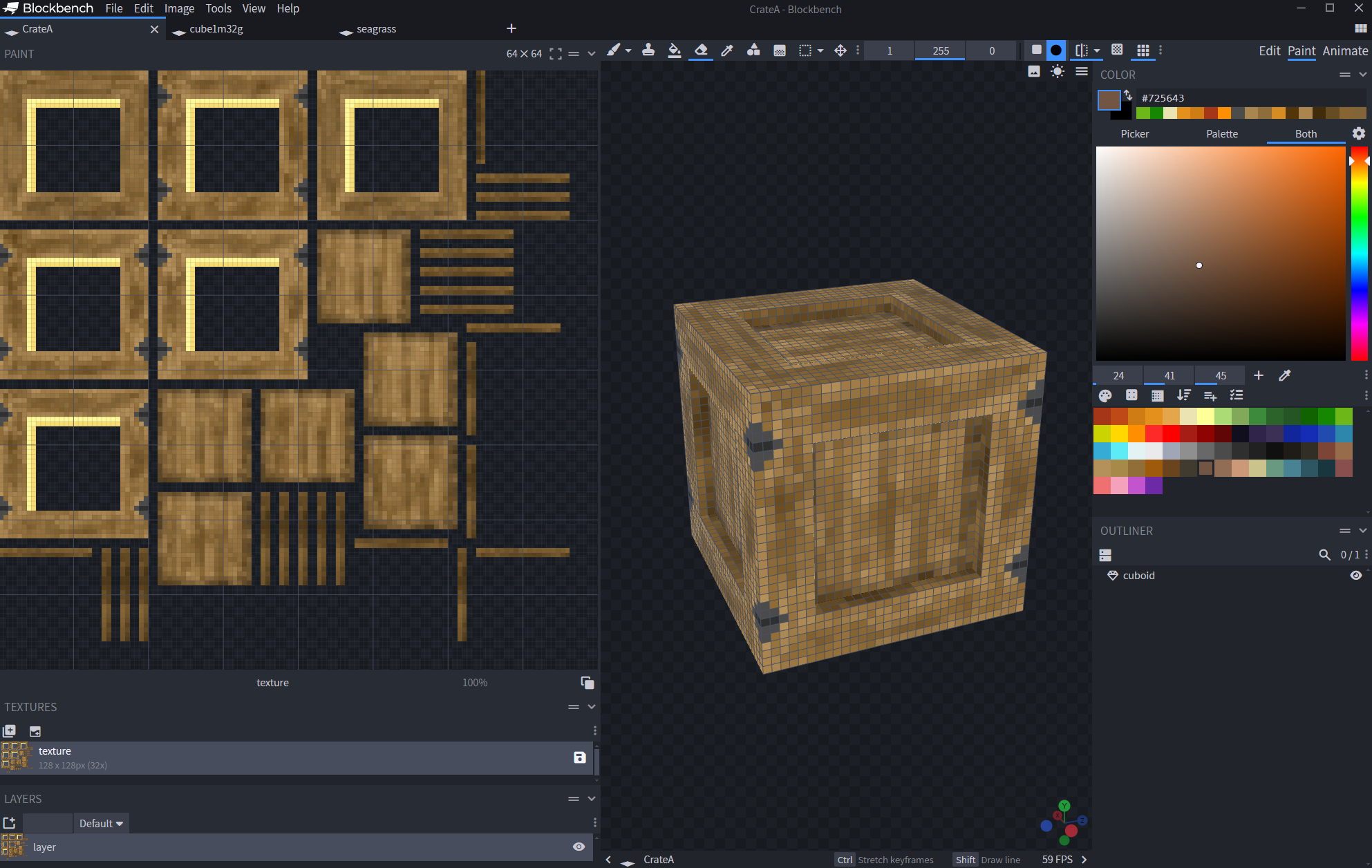This screenshot has width=1372, height=868.
Task: Select the Eraser tool
Action: coord(701,50)
